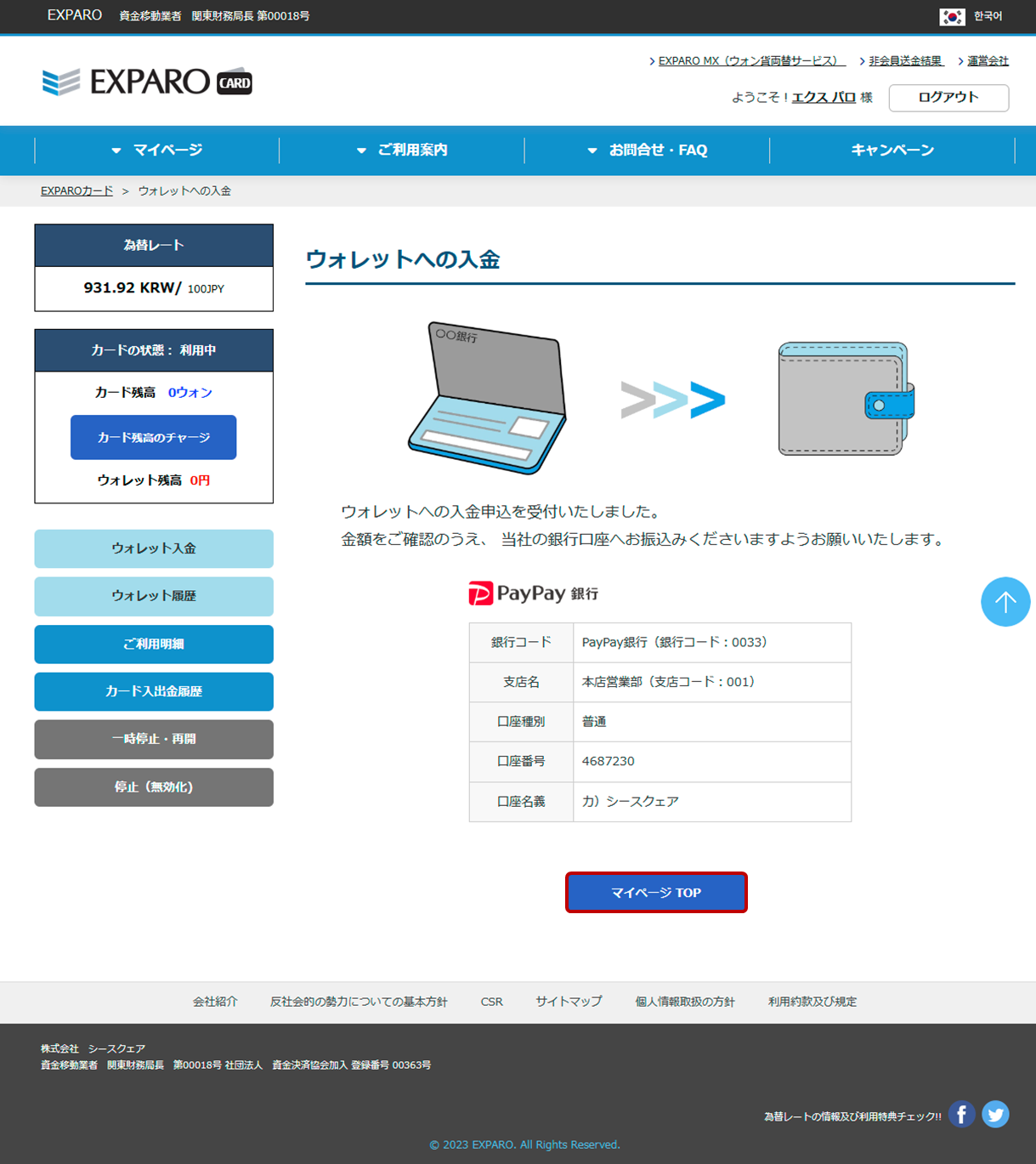Click the Korean flag language icon

pyautogui.click(x=952, y=16)
